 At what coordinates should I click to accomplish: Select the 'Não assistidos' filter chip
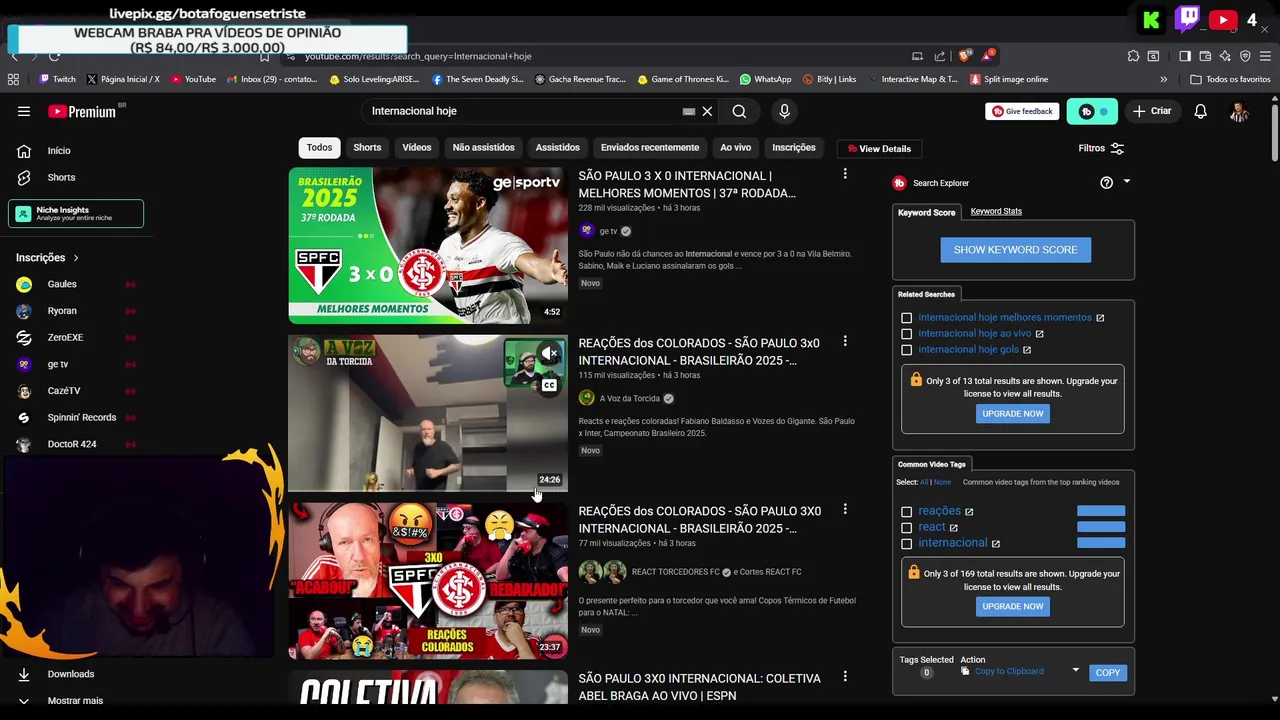click(x=483, y=148)
